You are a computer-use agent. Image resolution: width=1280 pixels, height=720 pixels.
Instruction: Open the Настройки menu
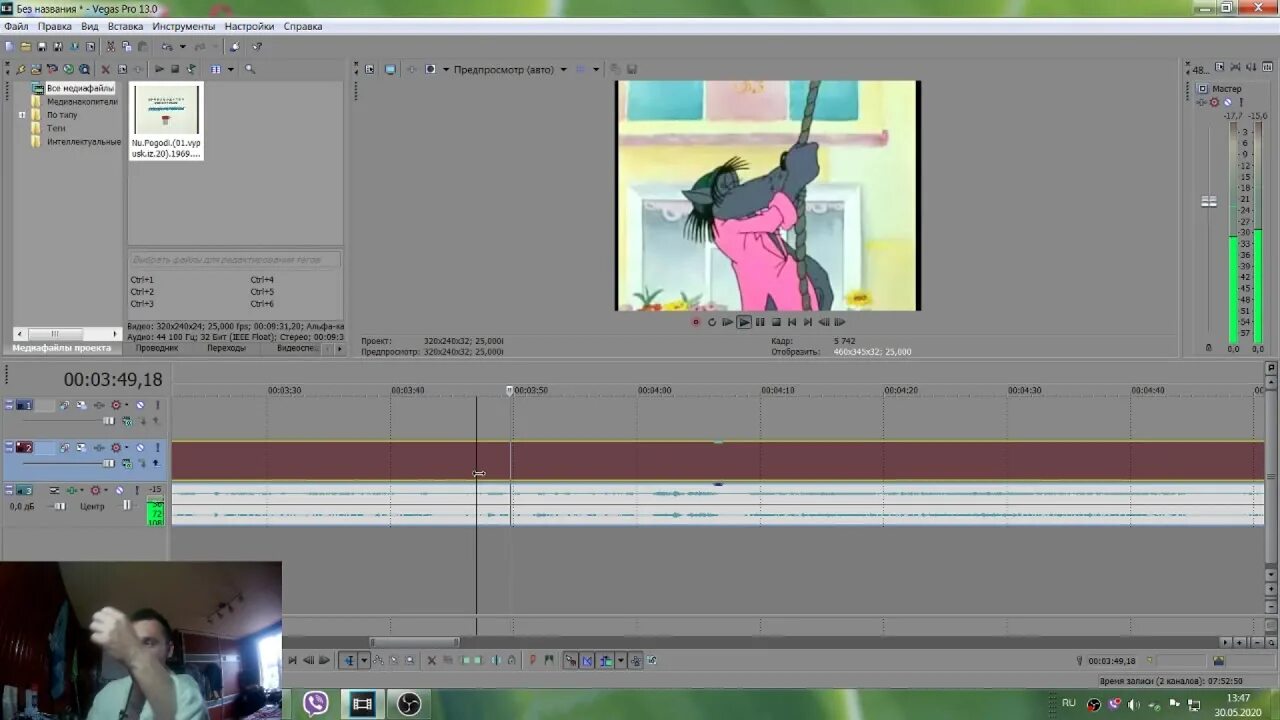[249, 26]
